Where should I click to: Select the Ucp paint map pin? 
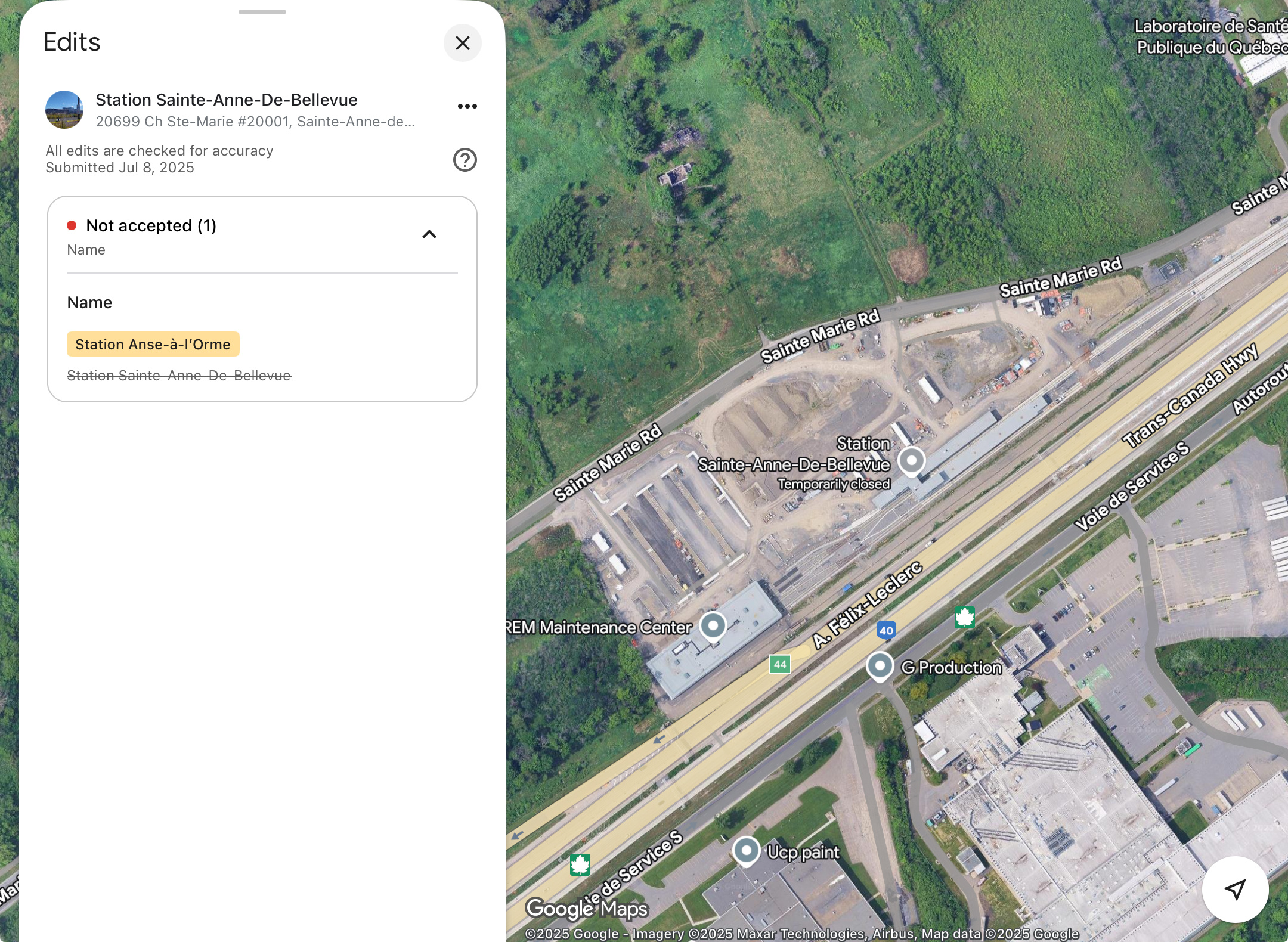pos(746,850)
